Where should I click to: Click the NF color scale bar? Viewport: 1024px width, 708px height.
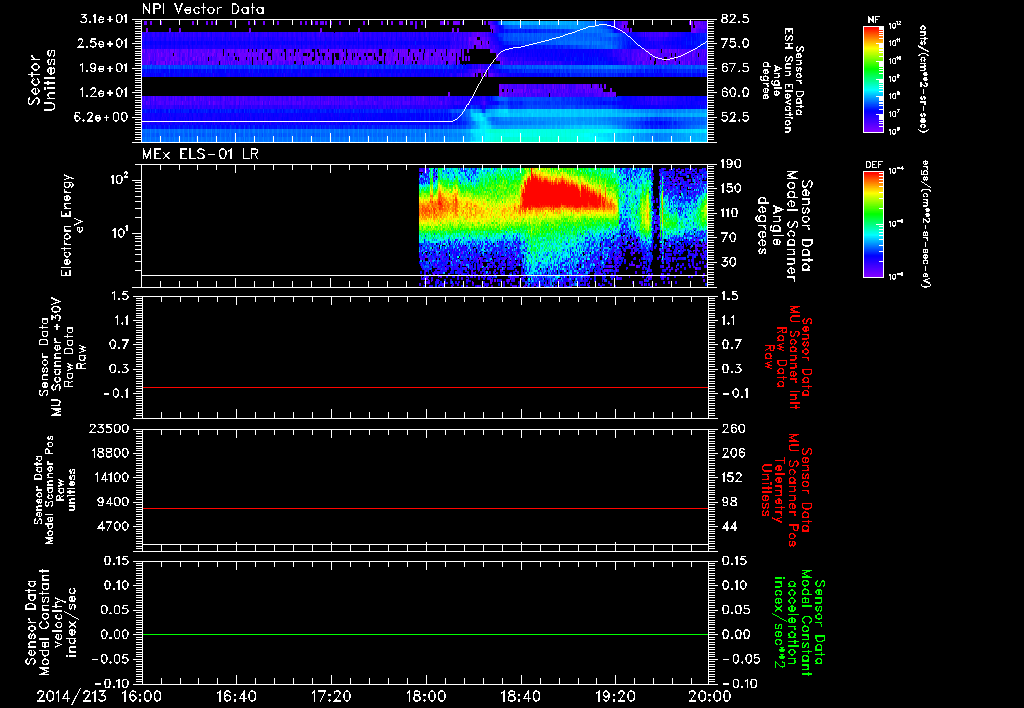[x=874, y=79]
